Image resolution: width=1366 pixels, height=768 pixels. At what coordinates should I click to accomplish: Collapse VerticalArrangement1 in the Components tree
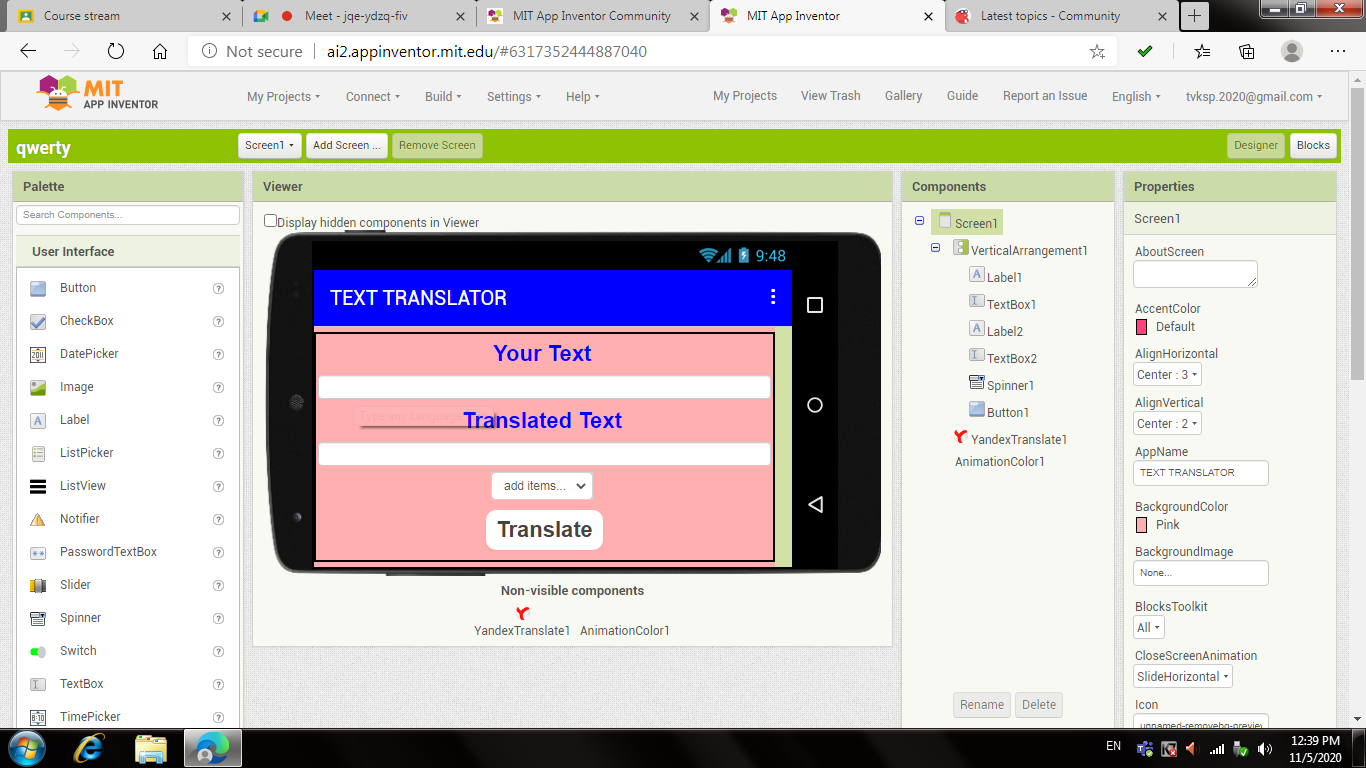click(x=936, y=249)
